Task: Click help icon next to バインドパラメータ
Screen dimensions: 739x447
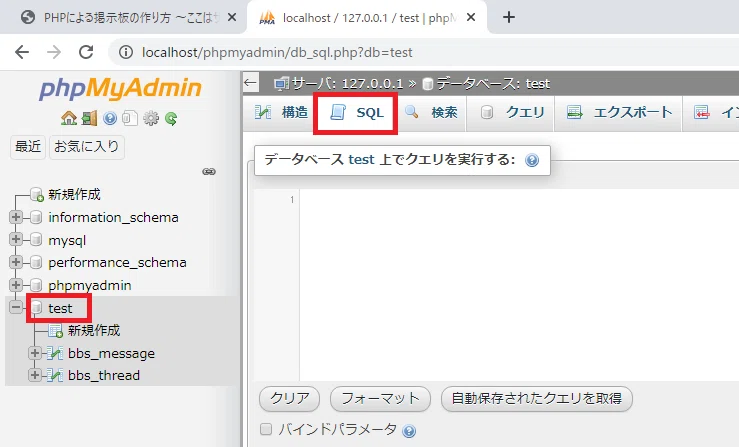Action: (409, 431)
